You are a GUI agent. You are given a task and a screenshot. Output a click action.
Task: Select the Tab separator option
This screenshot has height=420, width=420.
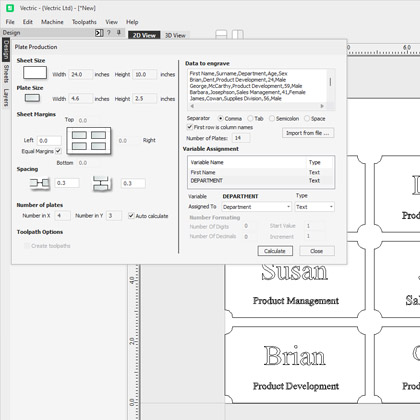coord(250,118)
